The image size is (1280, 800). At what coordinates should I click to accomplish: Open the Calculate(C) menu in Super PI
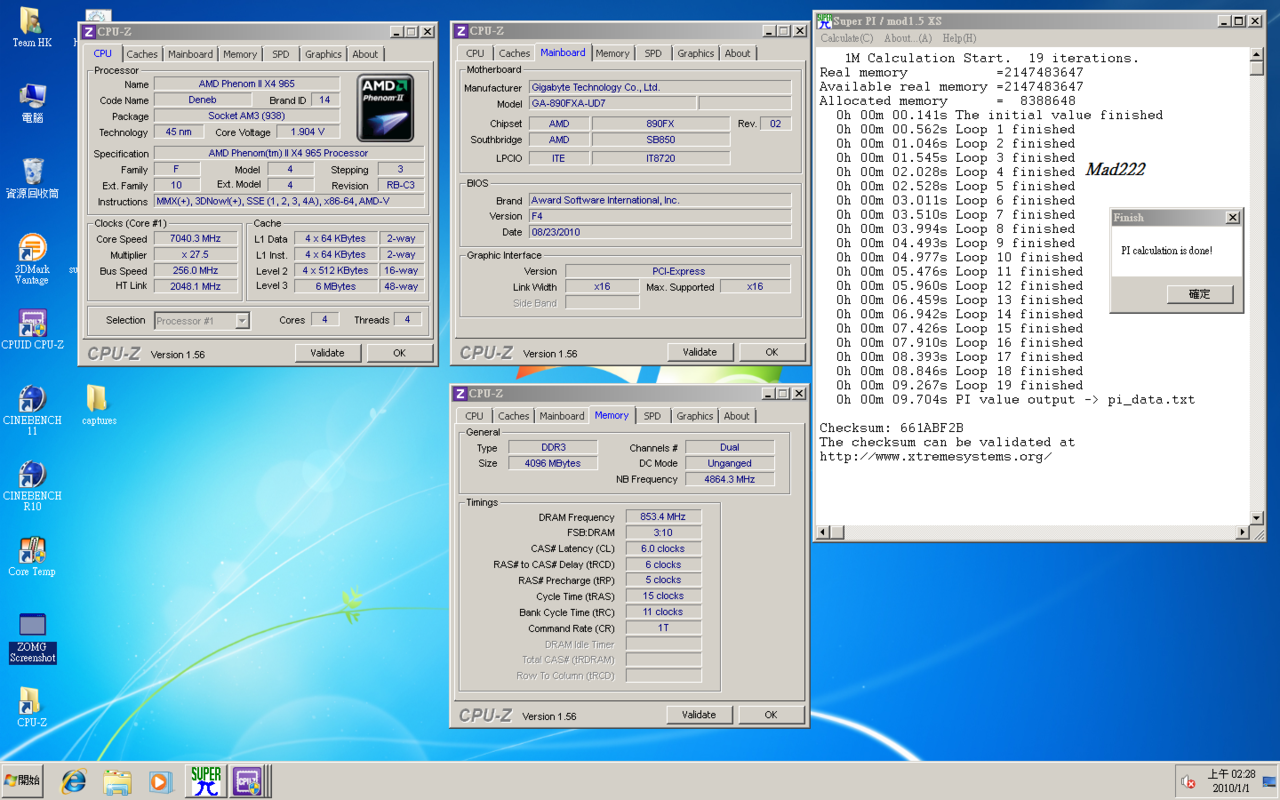[846, 38]
